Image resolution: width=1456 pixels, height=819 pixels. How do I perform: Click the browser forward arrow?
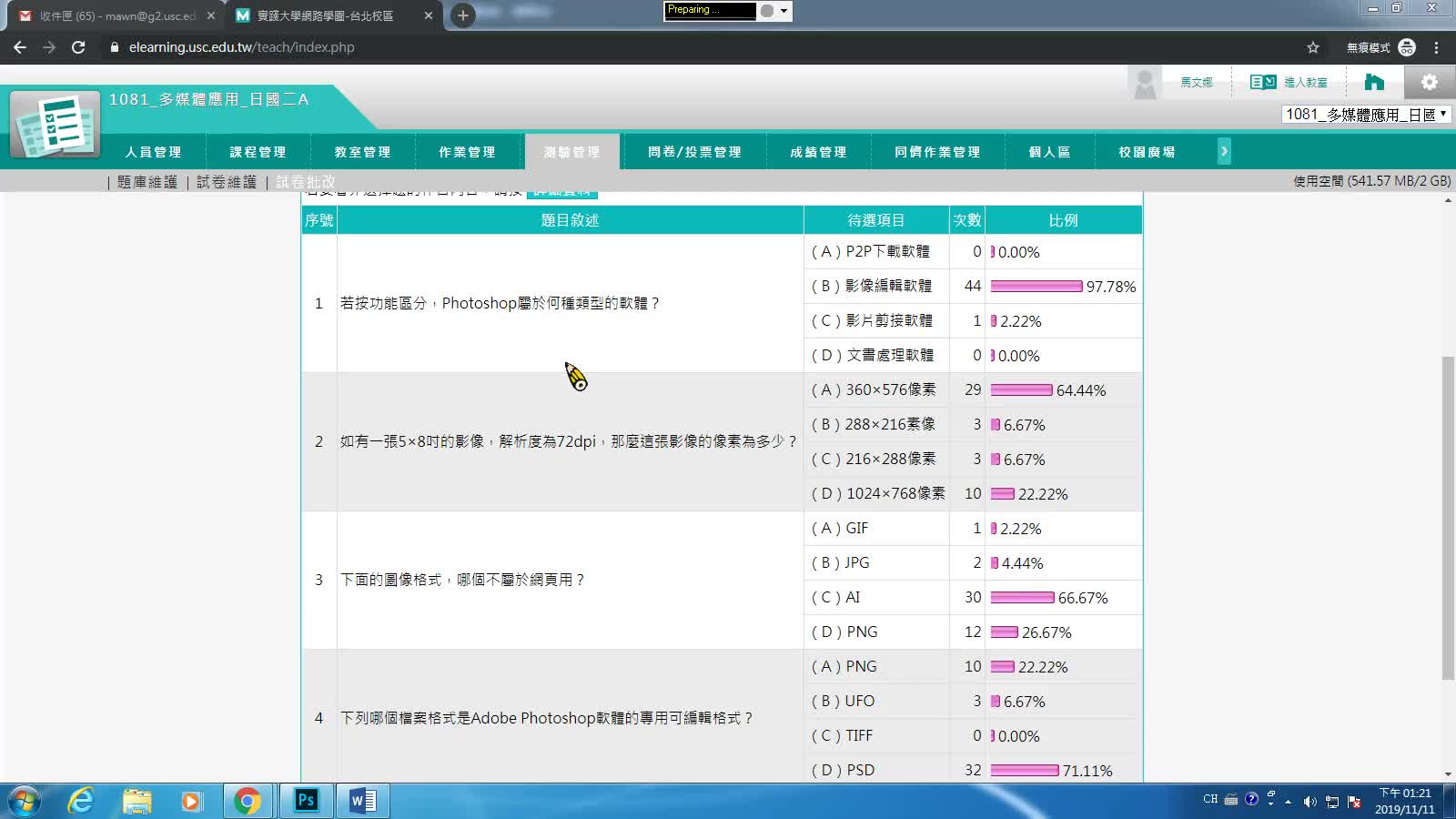(x=49, y=47)
